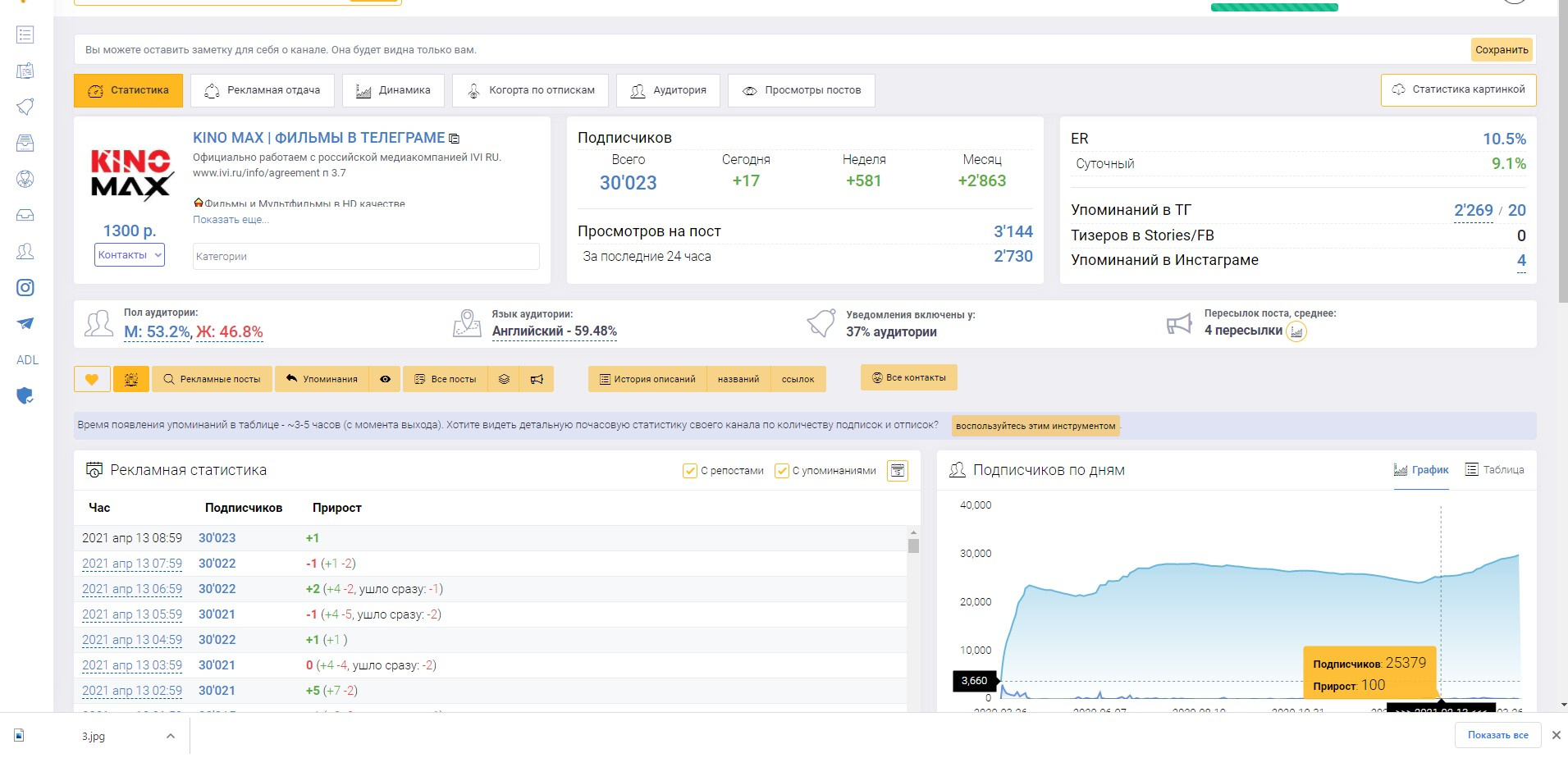Viewport: 1568px width, 758px height.
Task: Open the Instagram icon in the sidebar
Action: (x=25, y=288)
